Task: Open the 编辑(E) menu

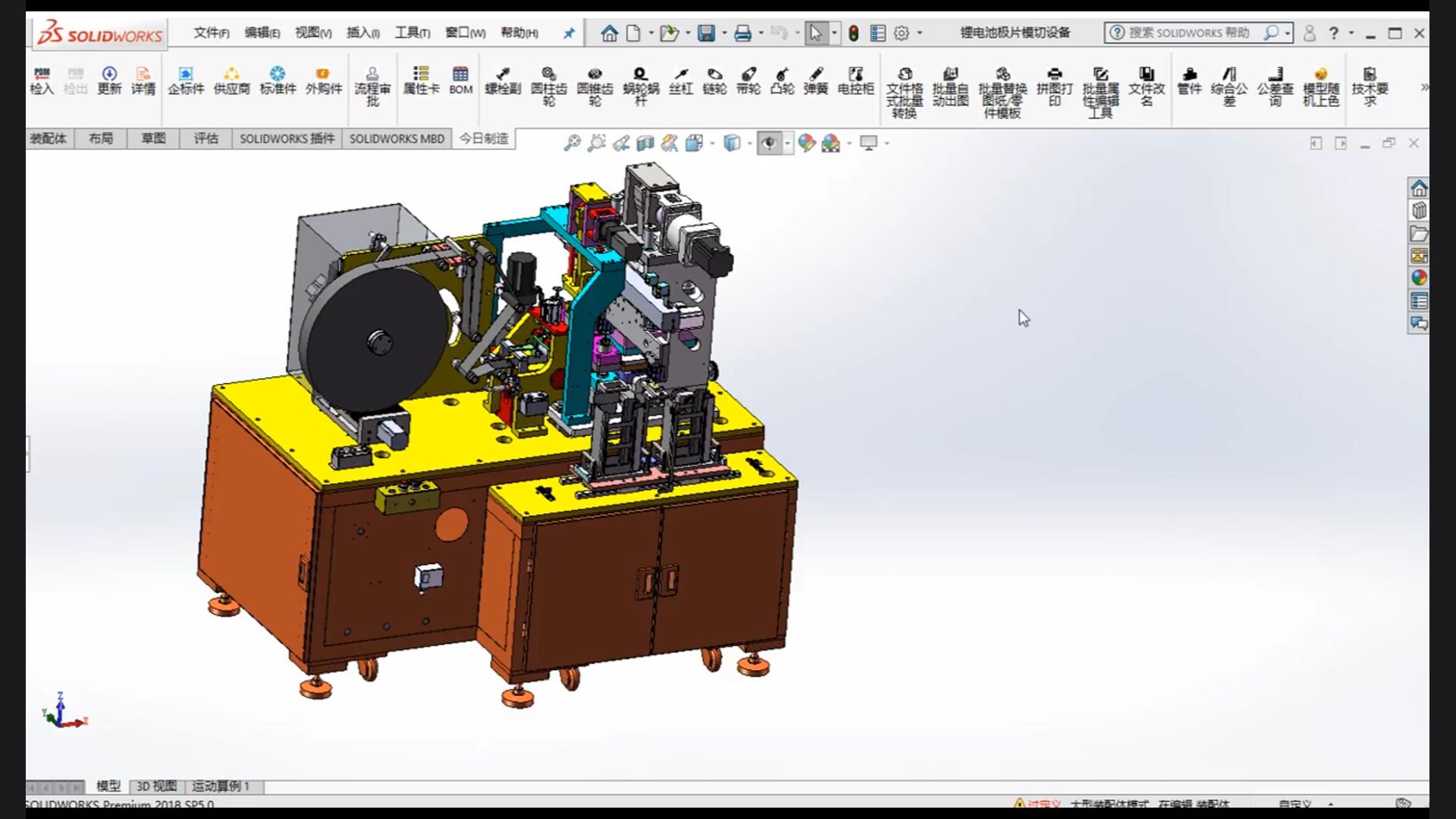Action: click(x=262, y=33)
